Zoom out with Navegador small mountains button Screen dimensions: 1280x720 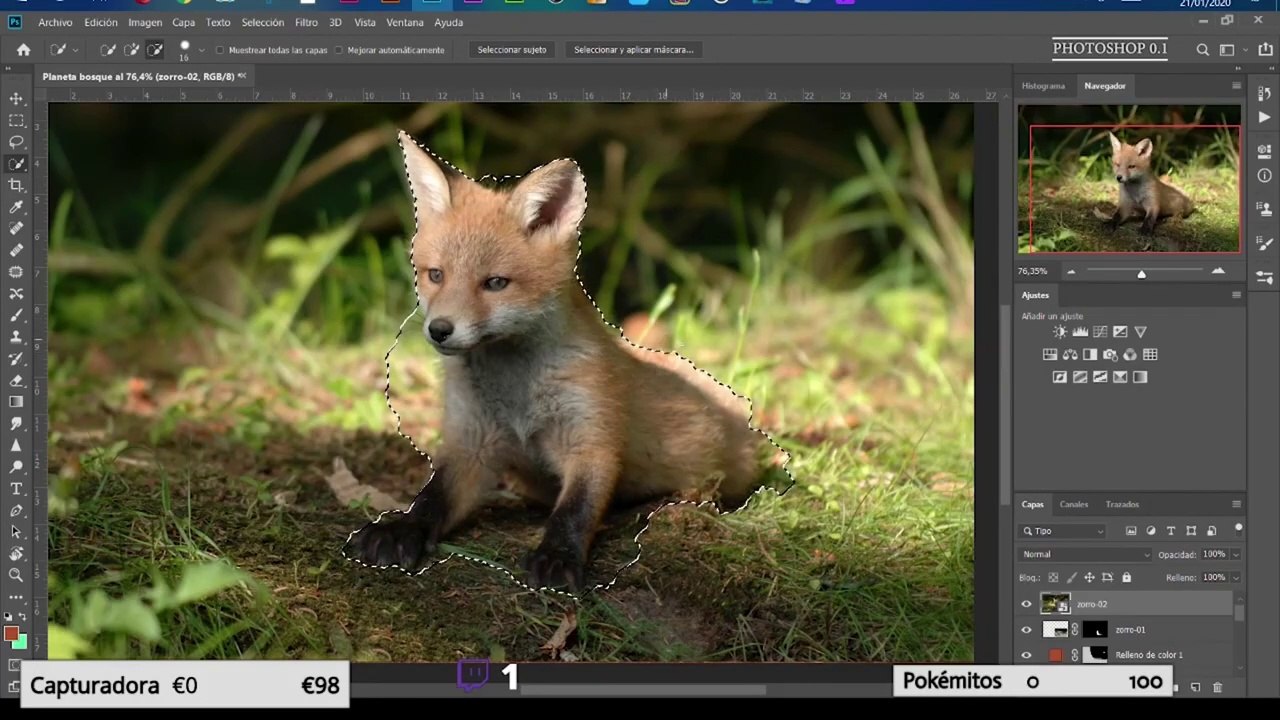coord(1071,272)
